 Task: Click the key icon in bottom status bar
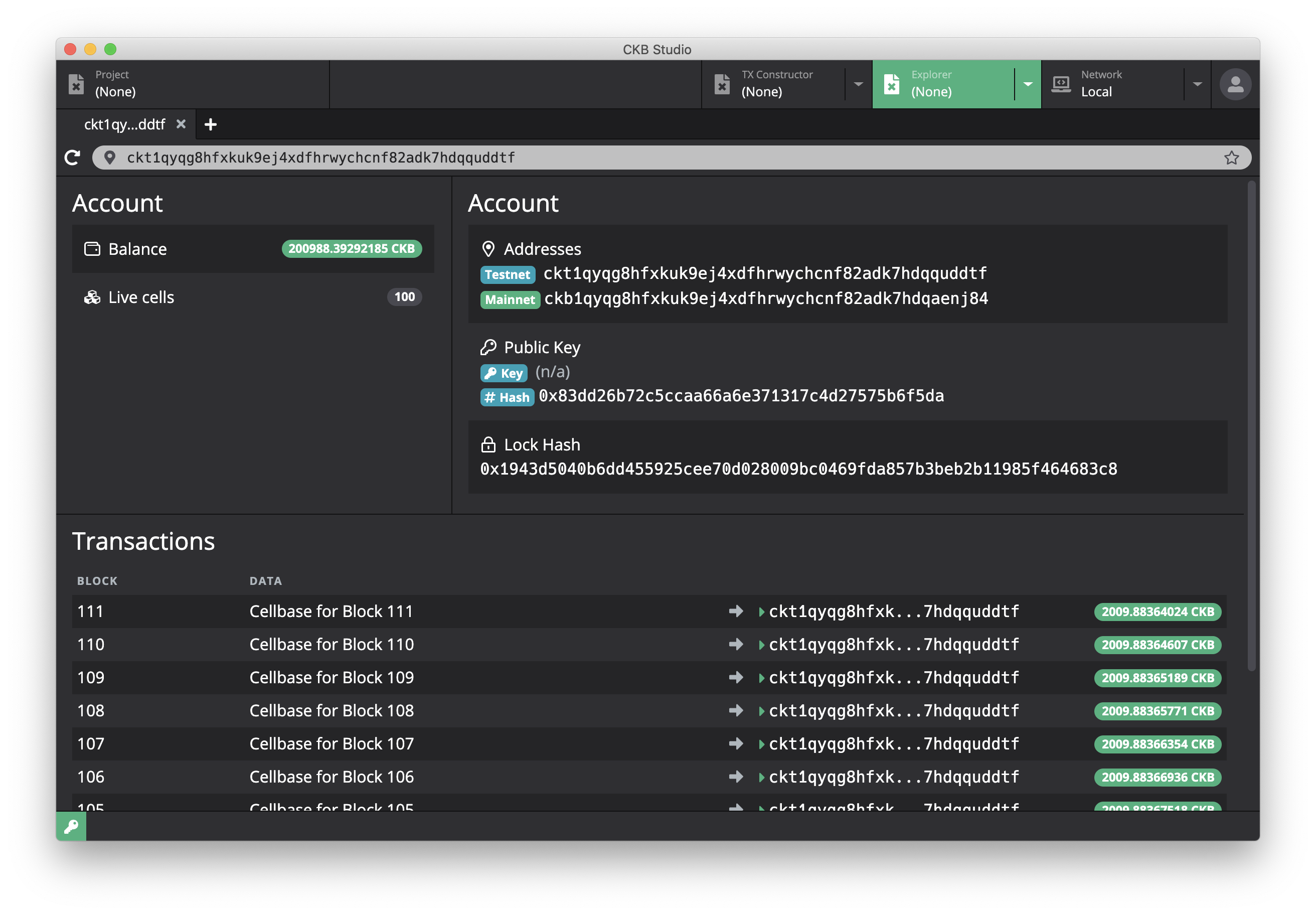71,826
